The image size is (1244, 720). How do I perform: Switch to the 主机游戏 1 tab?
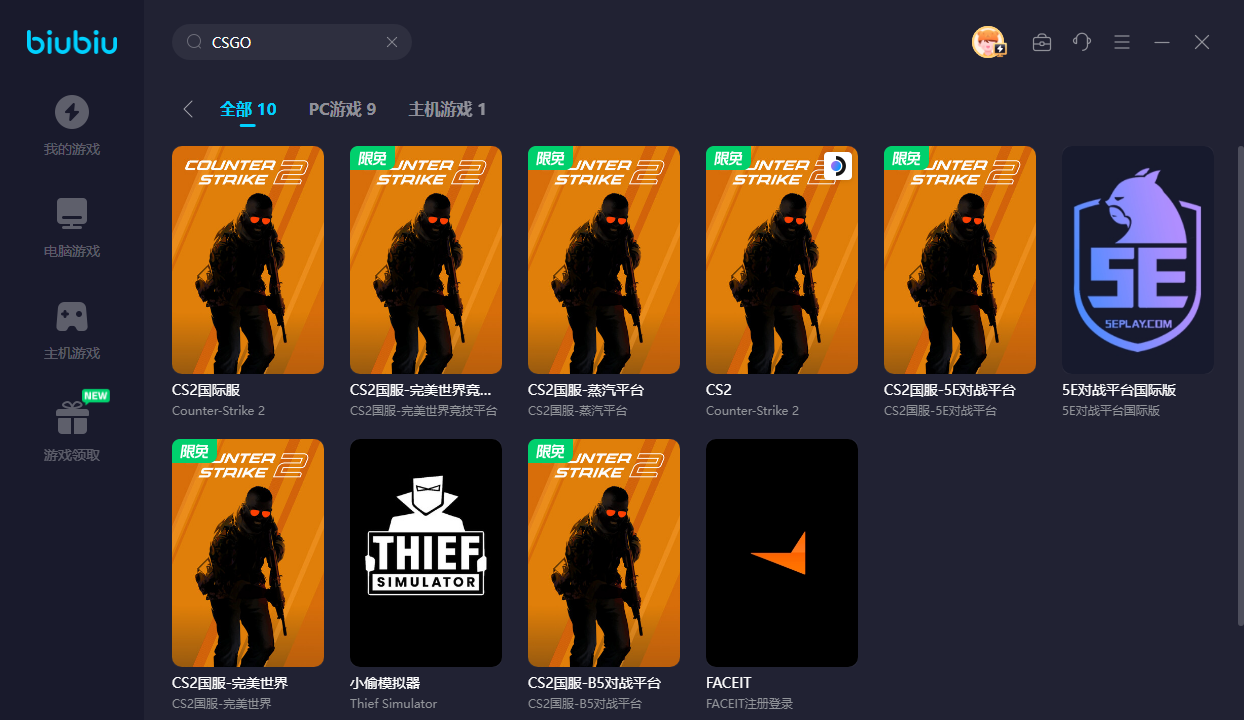(447, 109)
